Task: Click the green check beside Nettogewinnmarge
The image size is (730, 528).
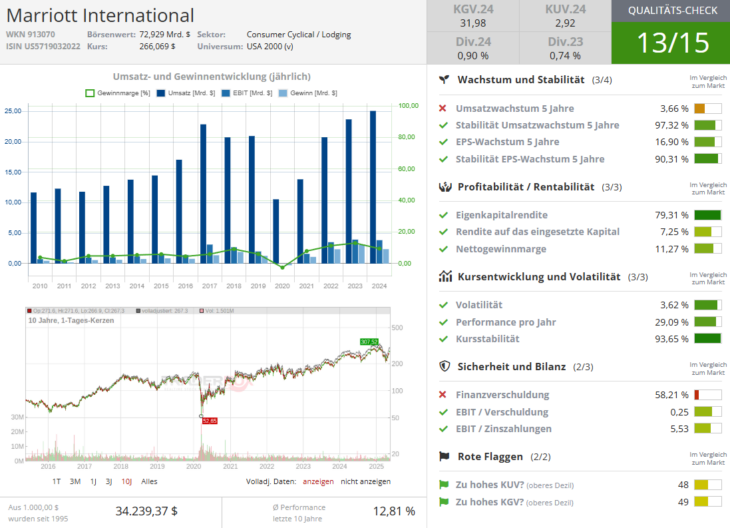Action: 443,249
